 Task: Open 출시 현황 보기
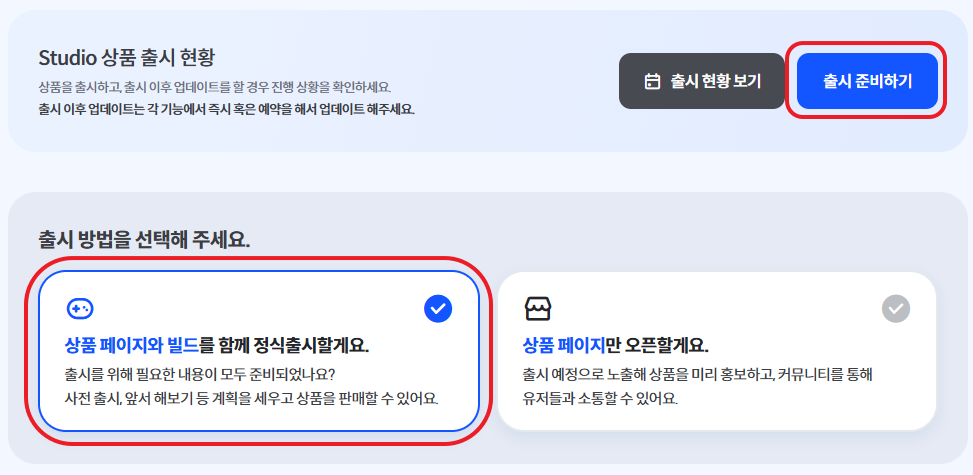click(x=702, y=81)
